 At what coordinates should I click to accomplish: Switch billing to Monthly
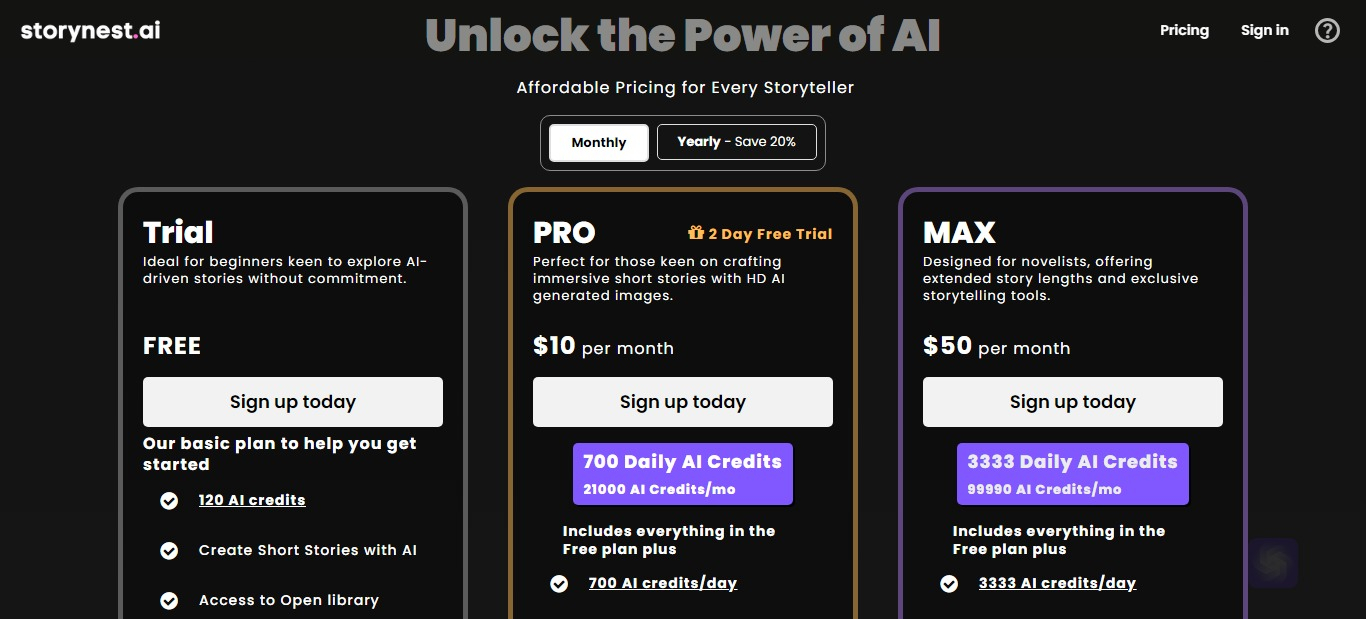coord(599,142)
